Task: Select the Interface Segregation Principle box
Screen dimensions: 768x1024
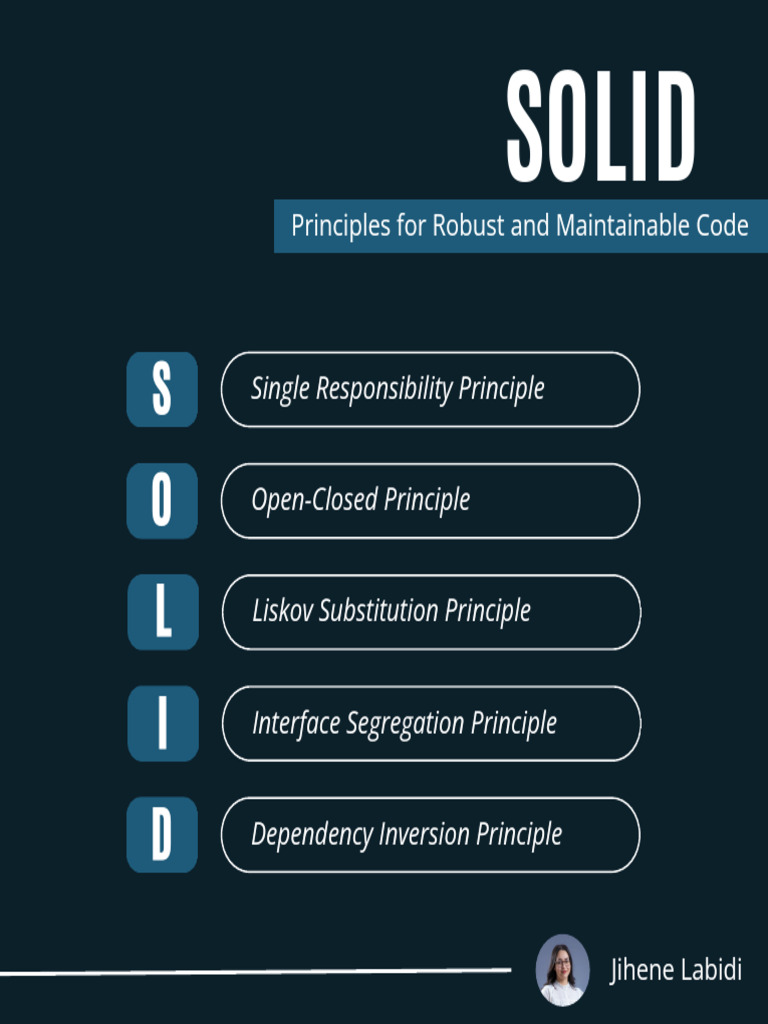Action: click(x=430, y=723)
